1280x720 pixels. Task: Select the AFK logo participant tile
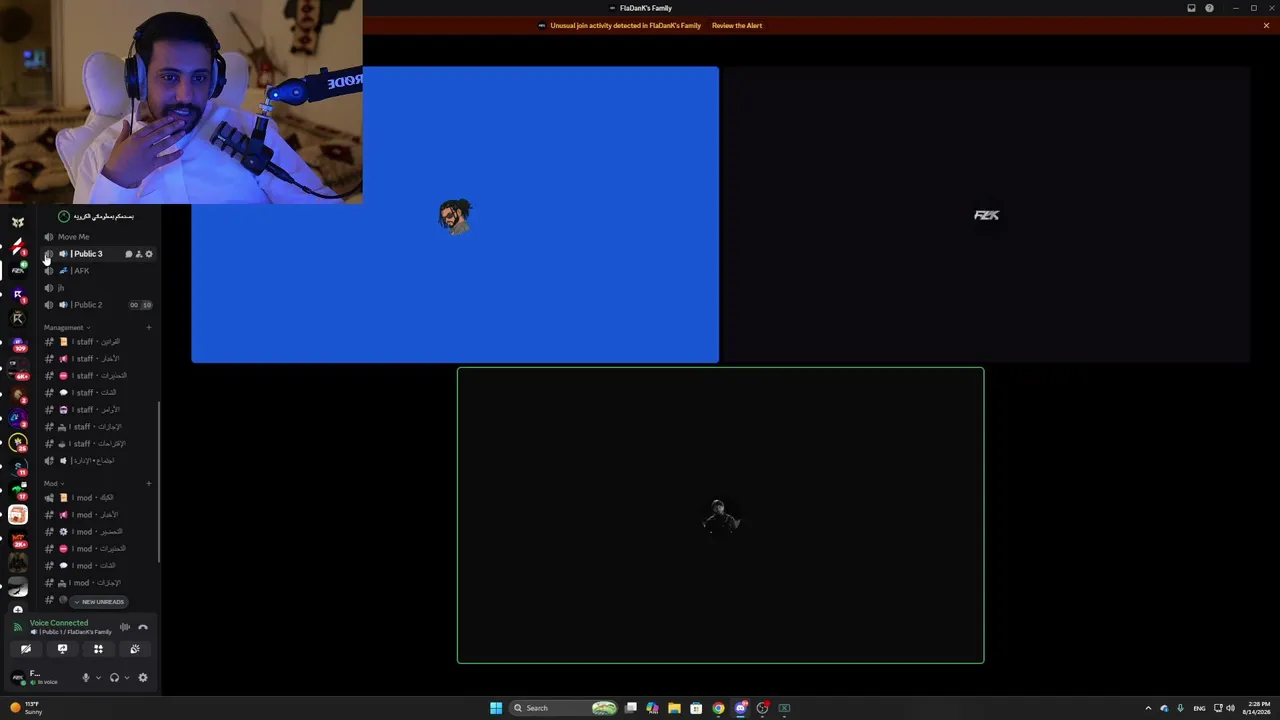click(x=986, y=215)
